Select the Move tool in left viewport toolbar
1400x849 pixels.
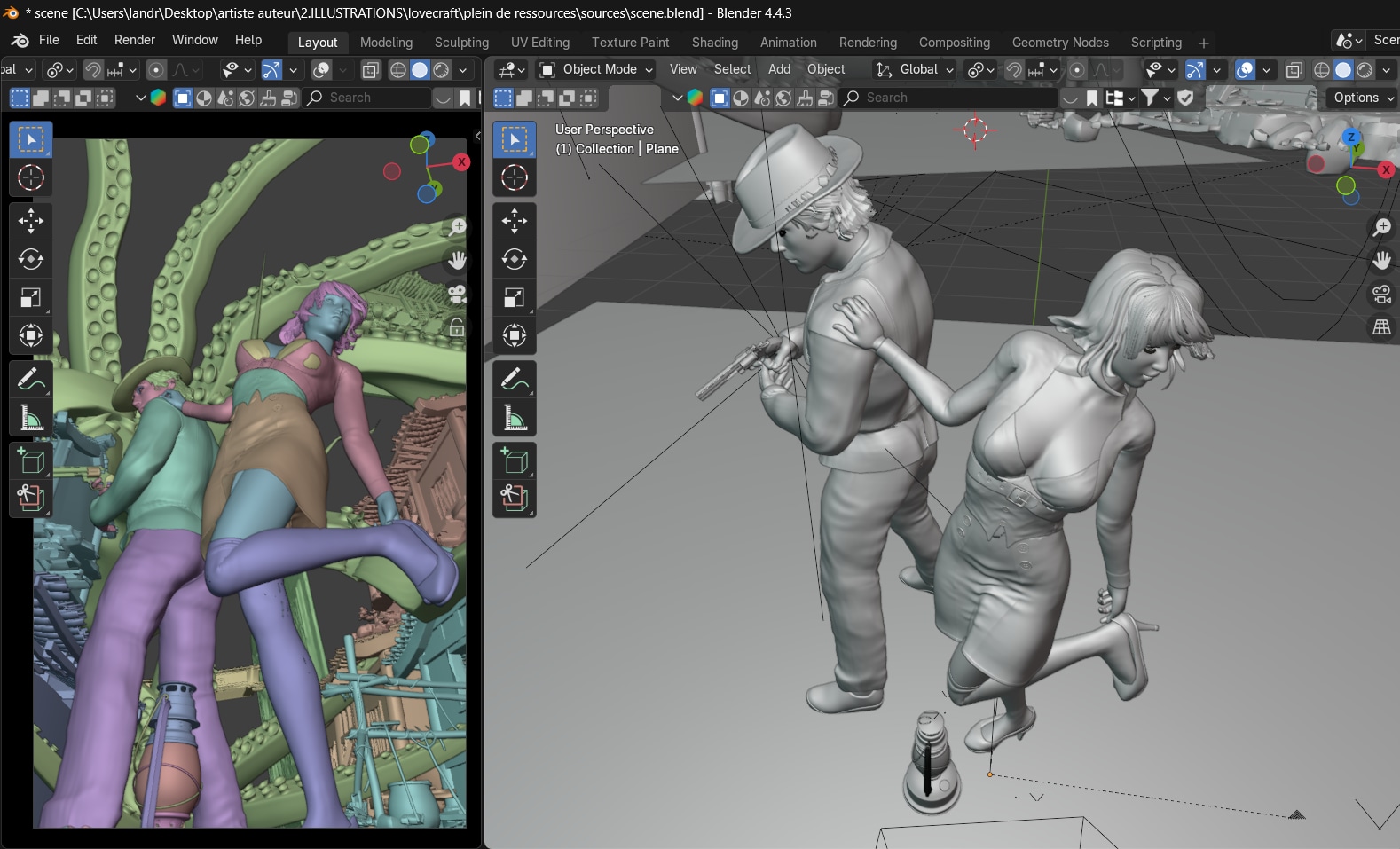(x=31, y=220)
